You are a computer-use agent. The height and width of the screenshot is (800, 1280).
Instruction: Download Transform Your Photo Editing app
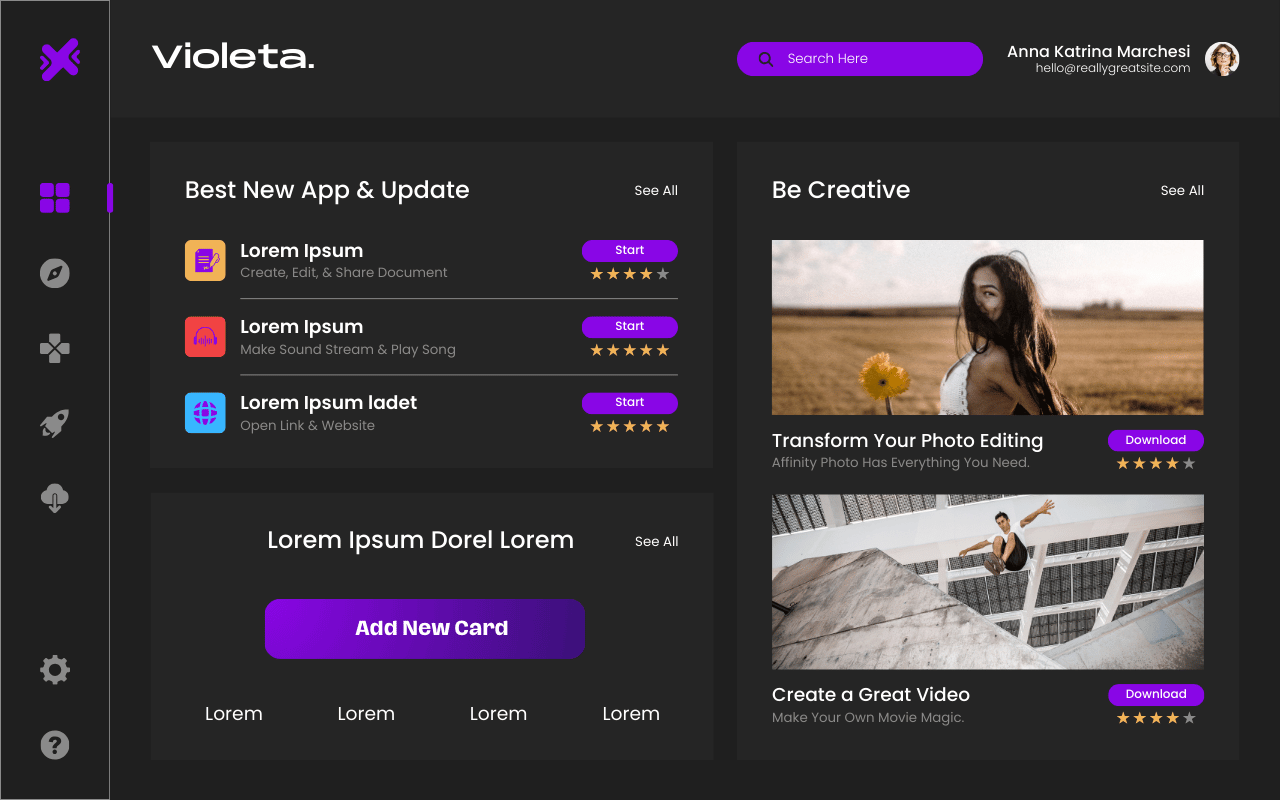point(1156,440)
